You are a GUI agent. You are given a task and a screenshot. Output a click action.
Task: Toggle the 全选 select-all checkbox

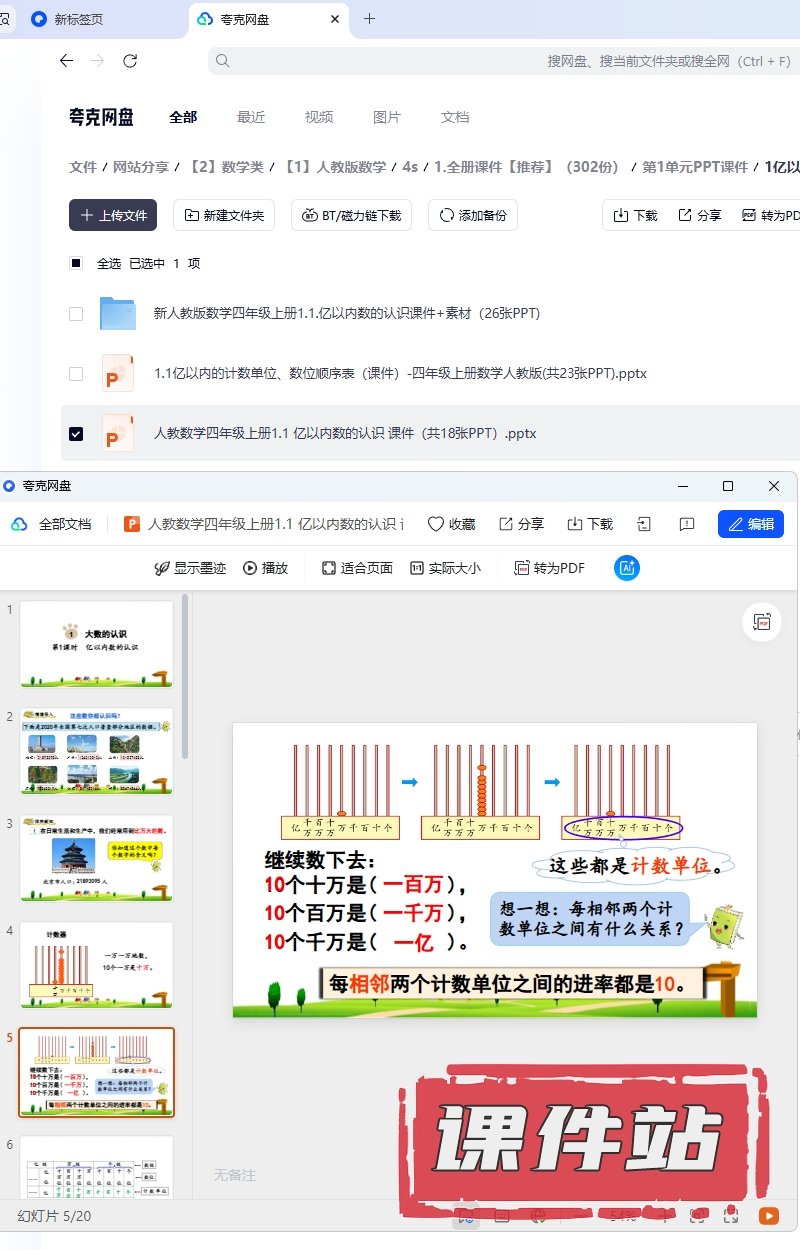[76, 264]
